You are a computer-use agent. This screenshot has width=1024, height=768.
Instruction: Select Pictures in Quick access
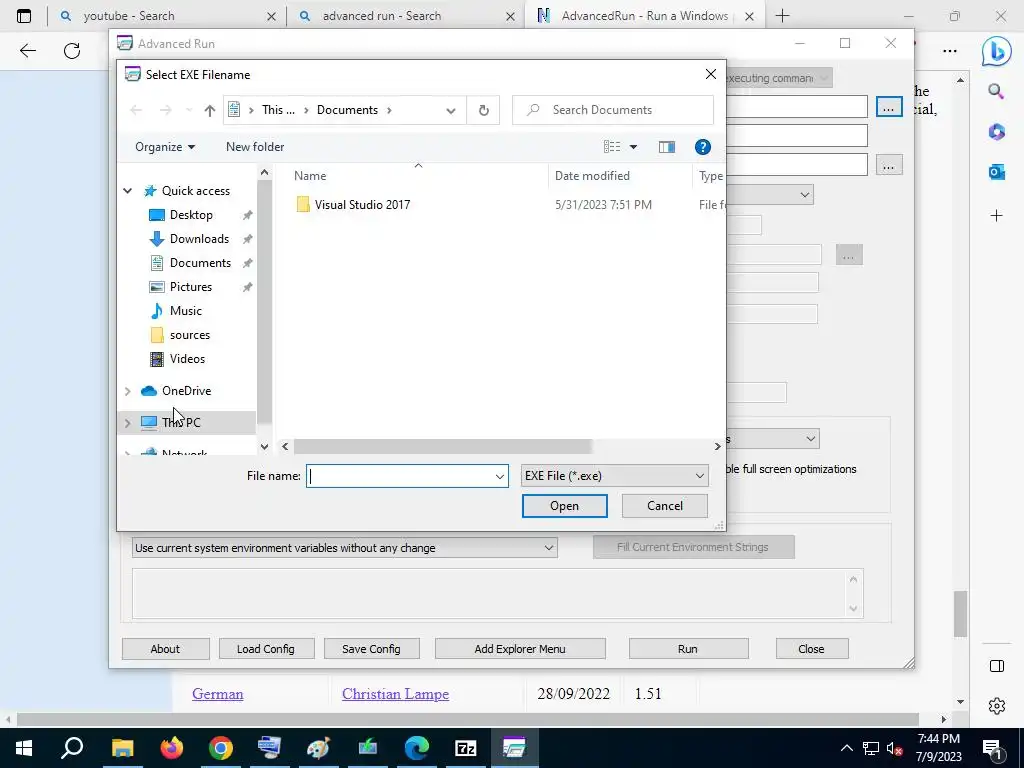point(191,287)
